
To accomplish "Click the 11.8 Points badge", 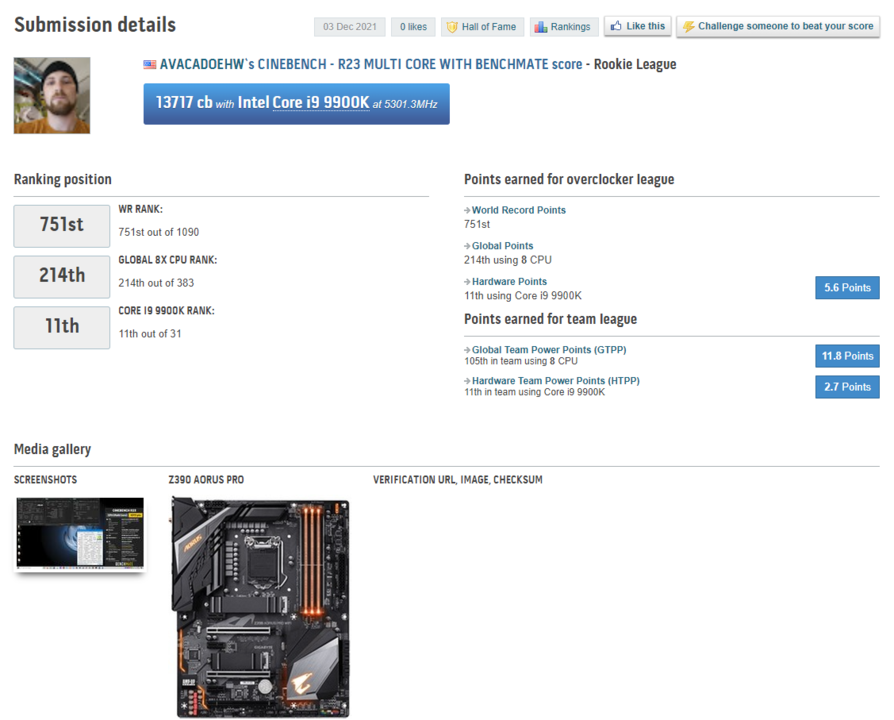I will (x=847, y=356).
